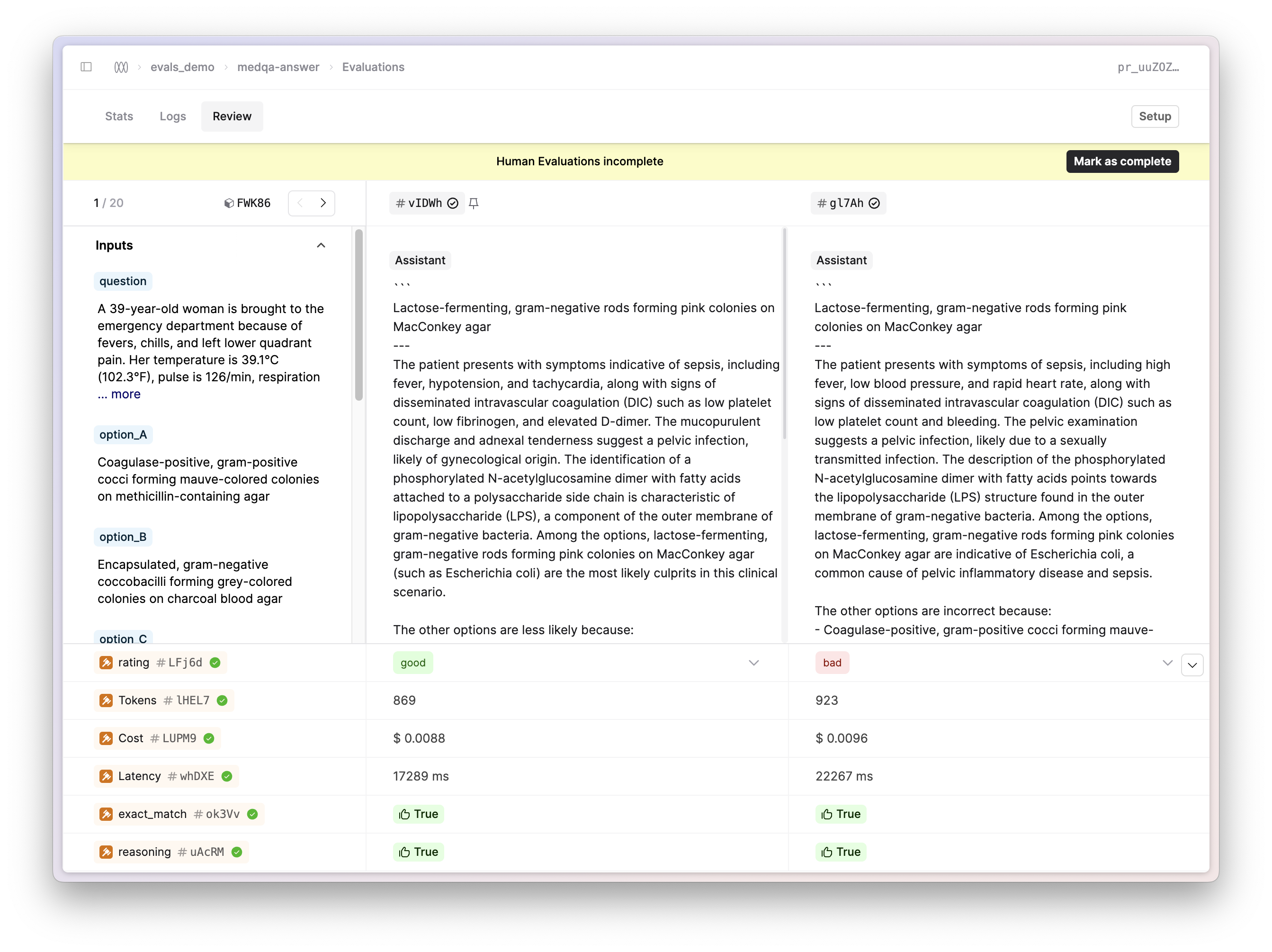Click reasoning True badge under gl7Ah
This screenshot has height=952, width=1272.
(840, 853)
